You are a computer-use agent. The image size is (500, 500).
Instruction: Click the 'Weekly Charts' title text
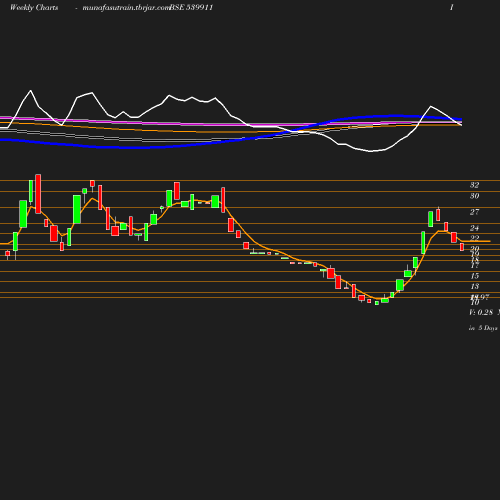pyautogui.click(x=34, y=8)
